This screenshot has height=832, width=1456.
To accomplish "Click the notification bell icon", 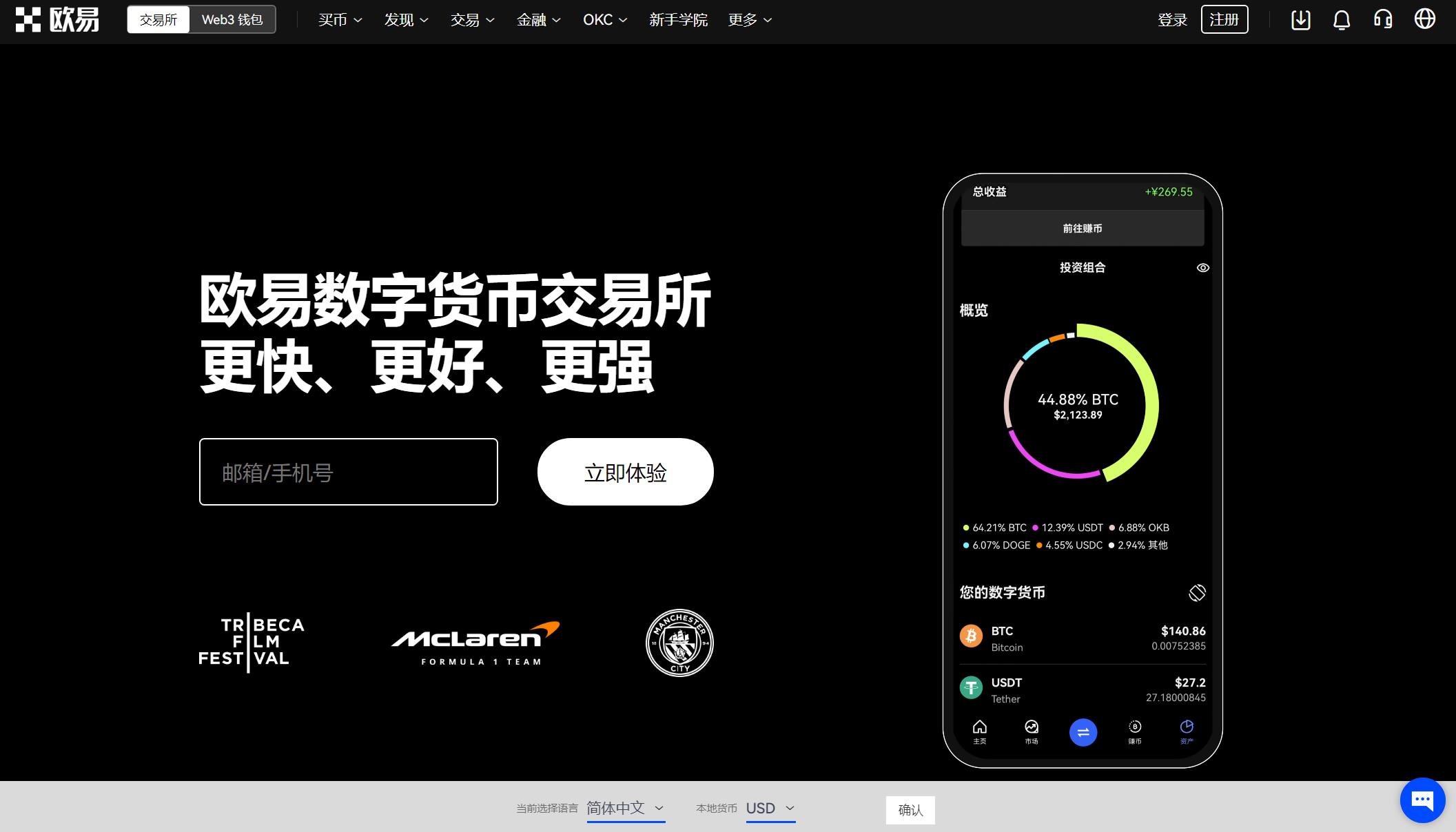I will (x=1341, y=20).
